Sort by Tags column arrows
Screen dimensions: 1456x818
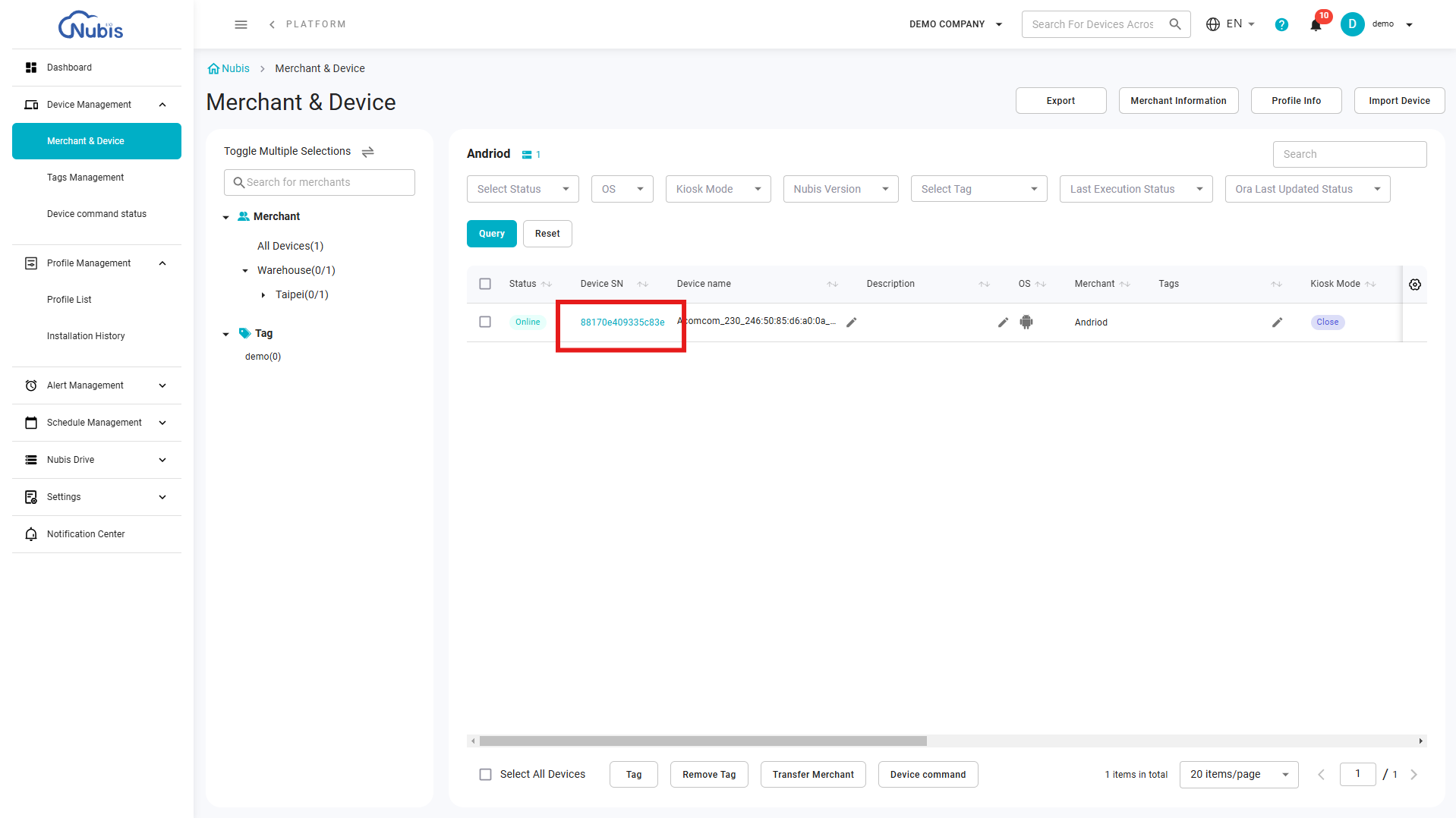[x=1277, y=285]
